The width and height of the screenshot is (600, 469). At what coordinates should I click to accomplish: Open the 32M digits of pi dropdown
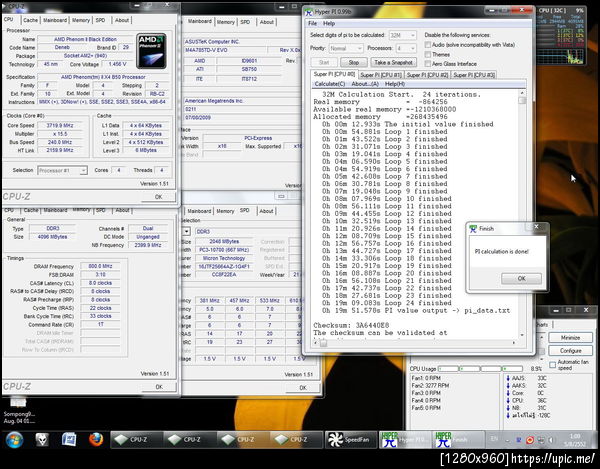click(x=402, y=35)
